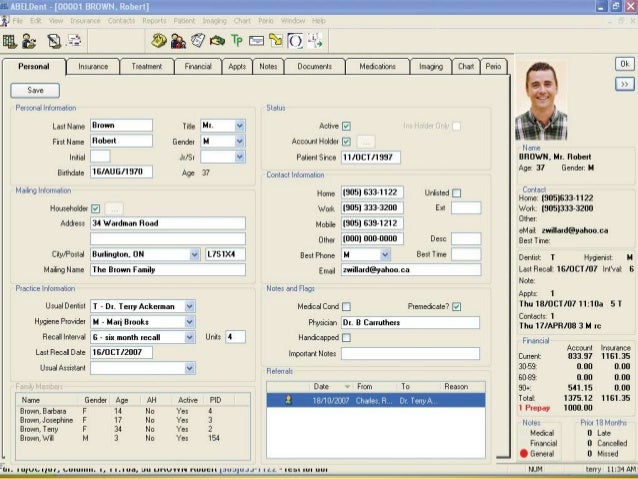Open the Title dropdown showing Mr.

239,126
